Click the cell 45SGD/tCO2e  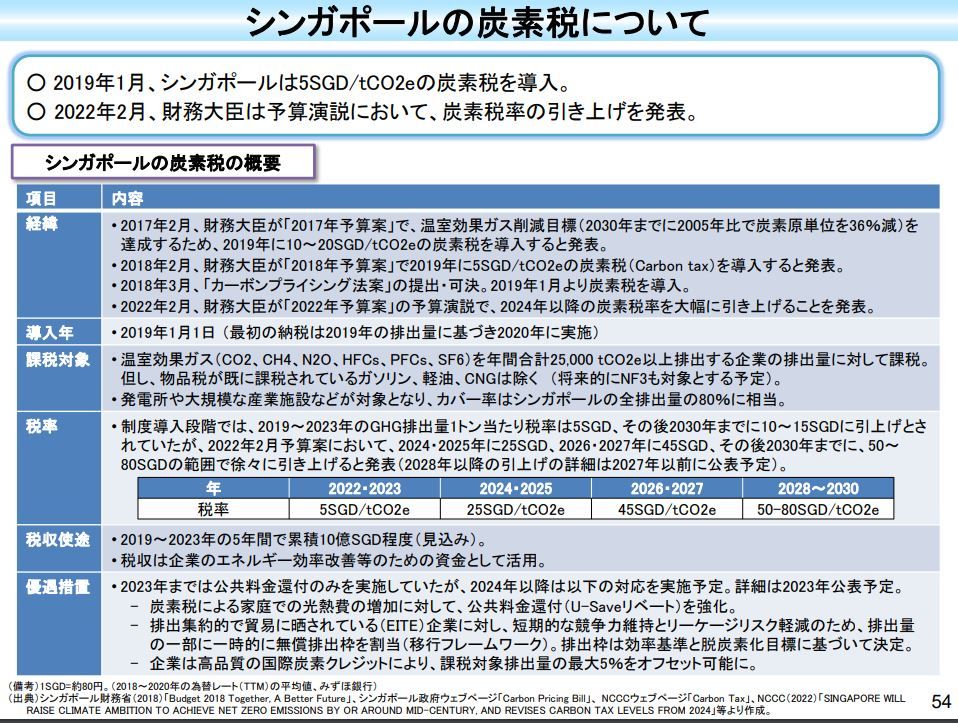click(x=667, y=509)
